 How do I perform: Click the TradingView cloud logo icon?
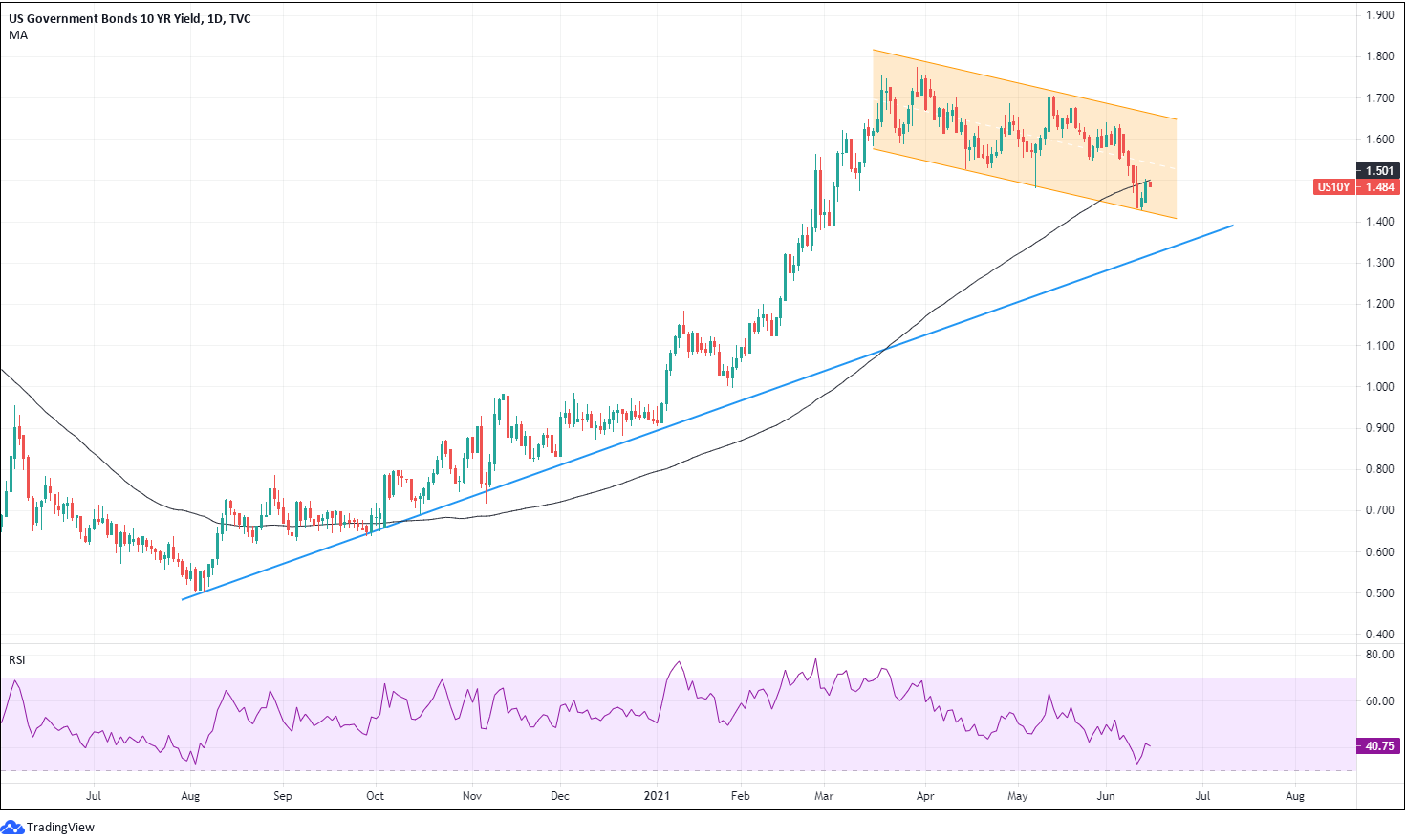(x=12, y=827)
